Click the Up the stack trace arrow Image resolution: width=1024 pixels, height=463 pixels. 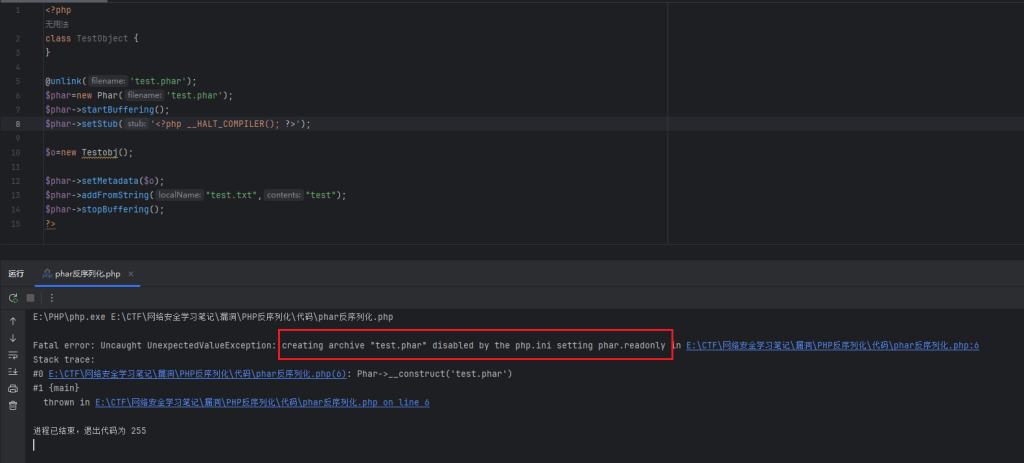coord(13,321)
